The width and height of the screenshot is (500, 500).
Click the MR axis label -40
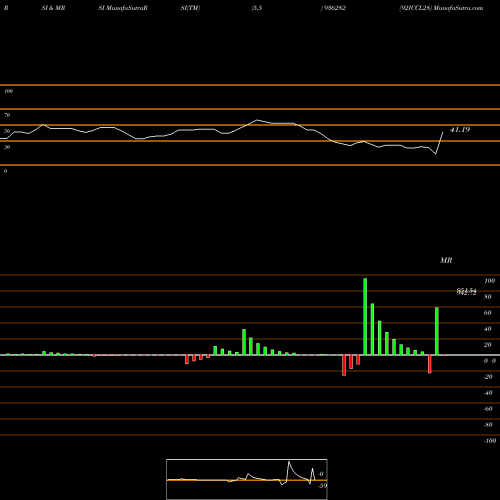click(x=488, y=393)
